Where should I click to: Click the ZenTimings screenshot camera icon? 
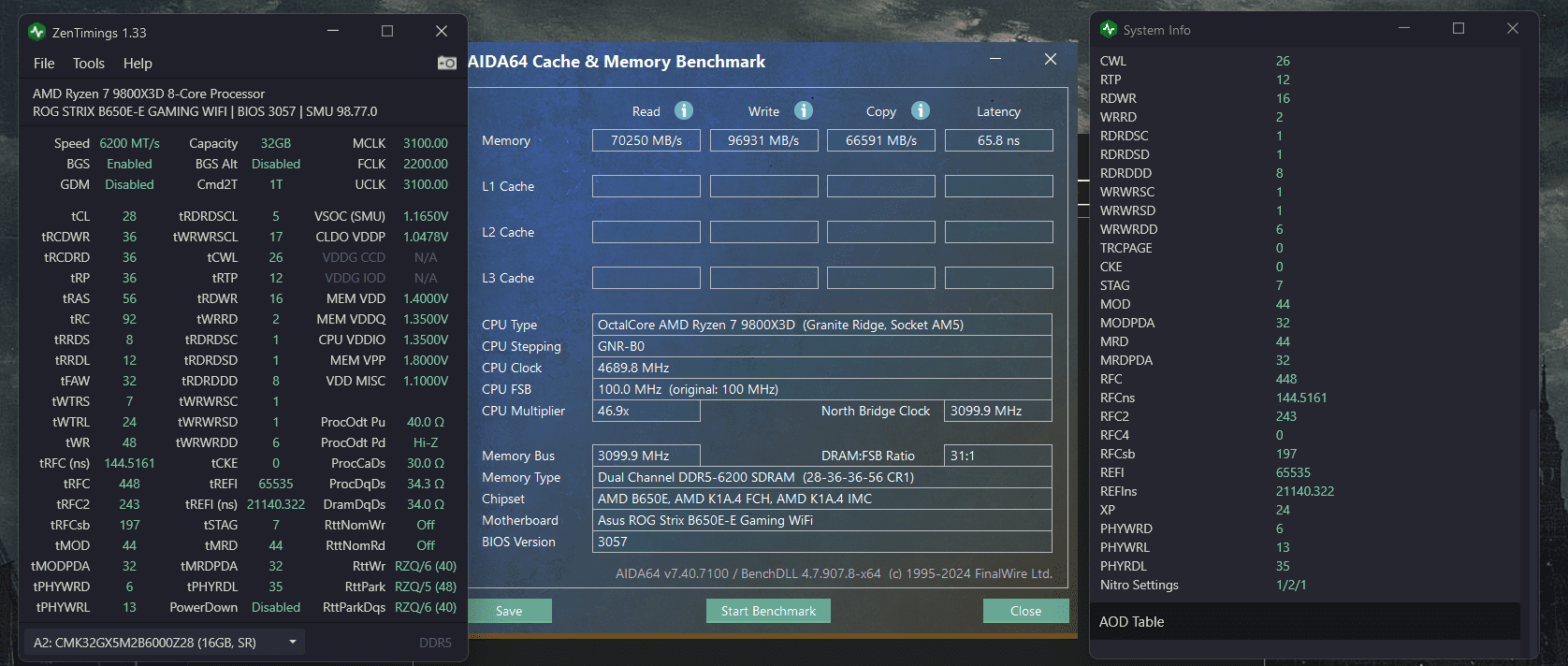pyautogui.click(x=447, y=63)
